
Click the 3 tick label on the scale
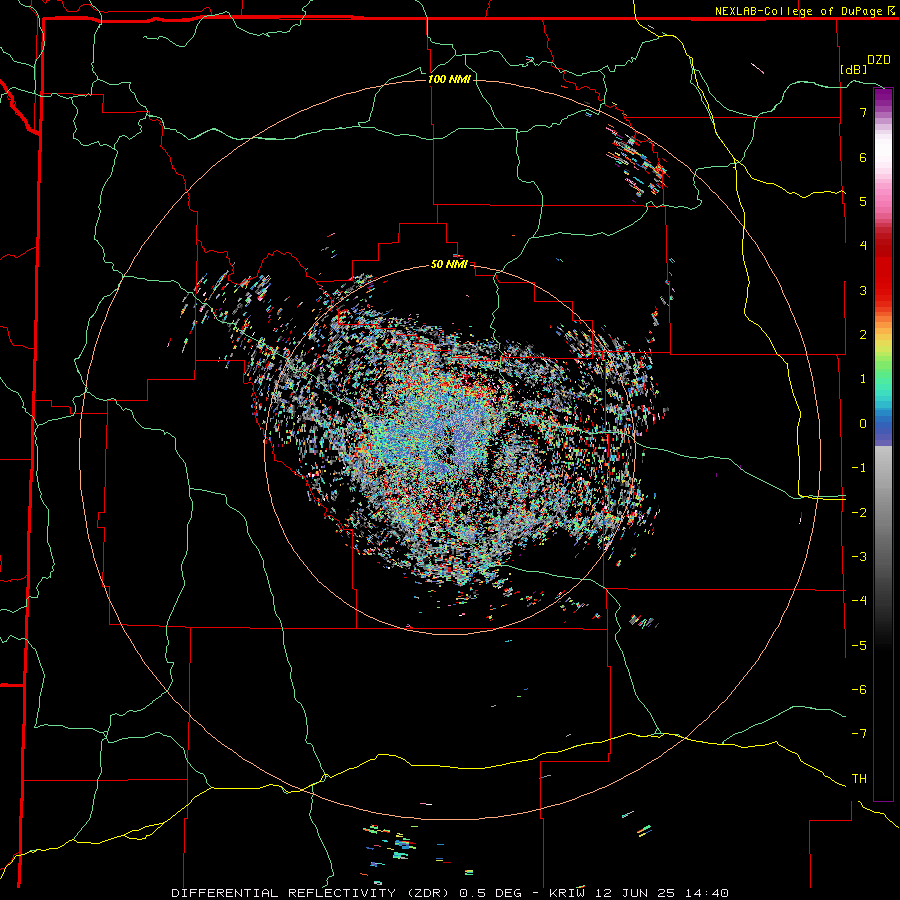tap(863, 290)
